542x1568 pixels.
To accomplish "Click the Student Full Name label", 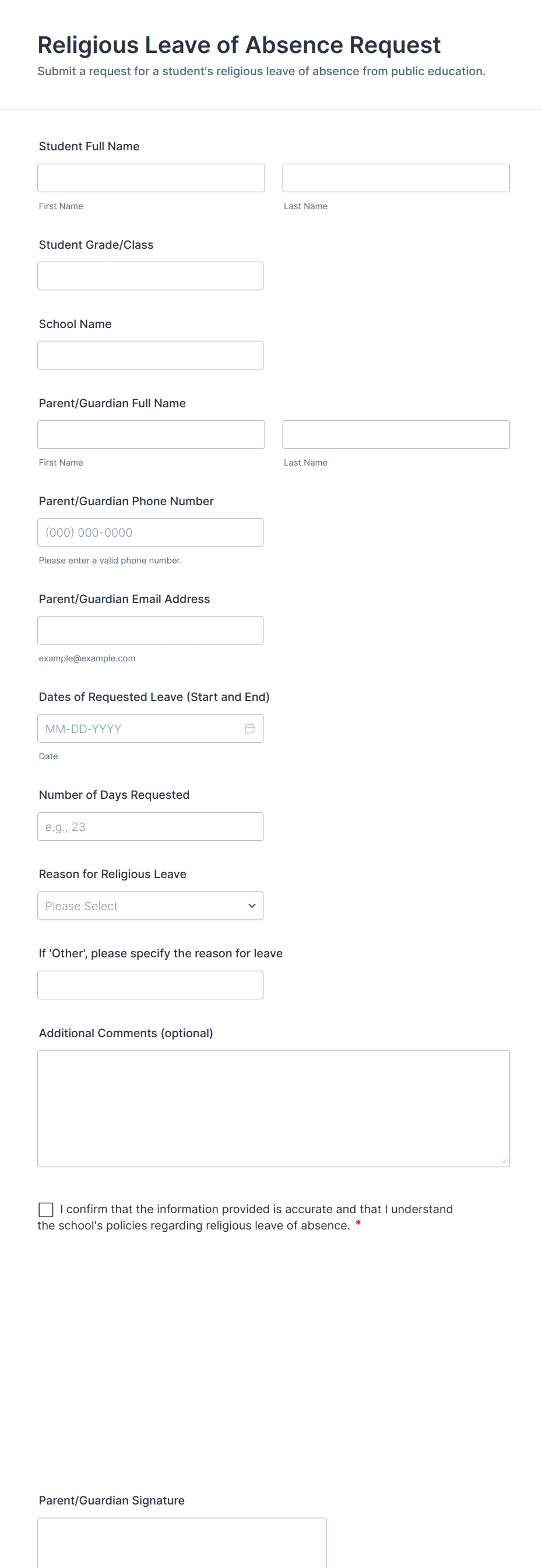I will (x=89, y=146).
